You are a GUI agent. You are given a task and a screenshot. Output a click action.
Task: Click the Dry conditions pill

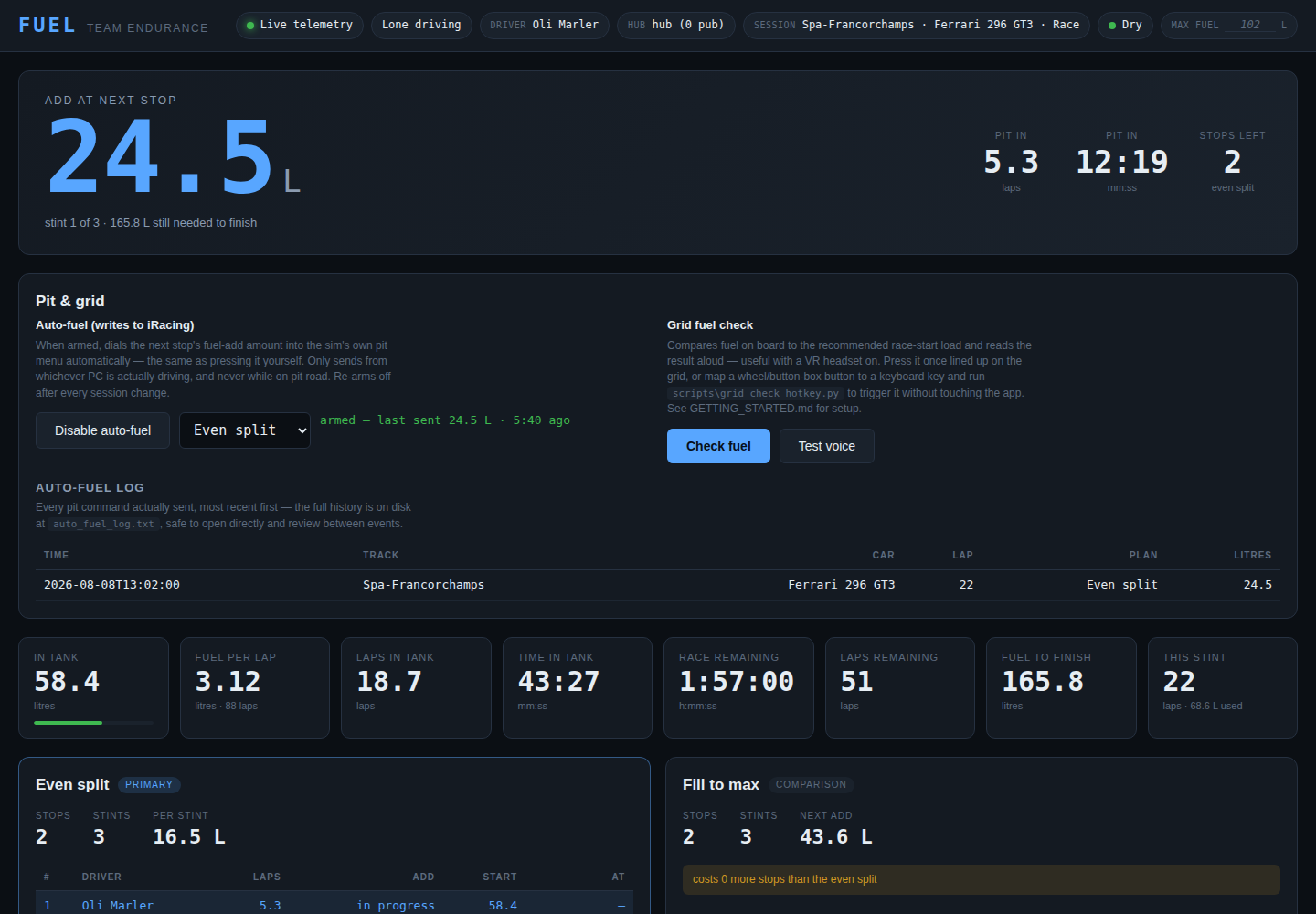coord(1125,25)
